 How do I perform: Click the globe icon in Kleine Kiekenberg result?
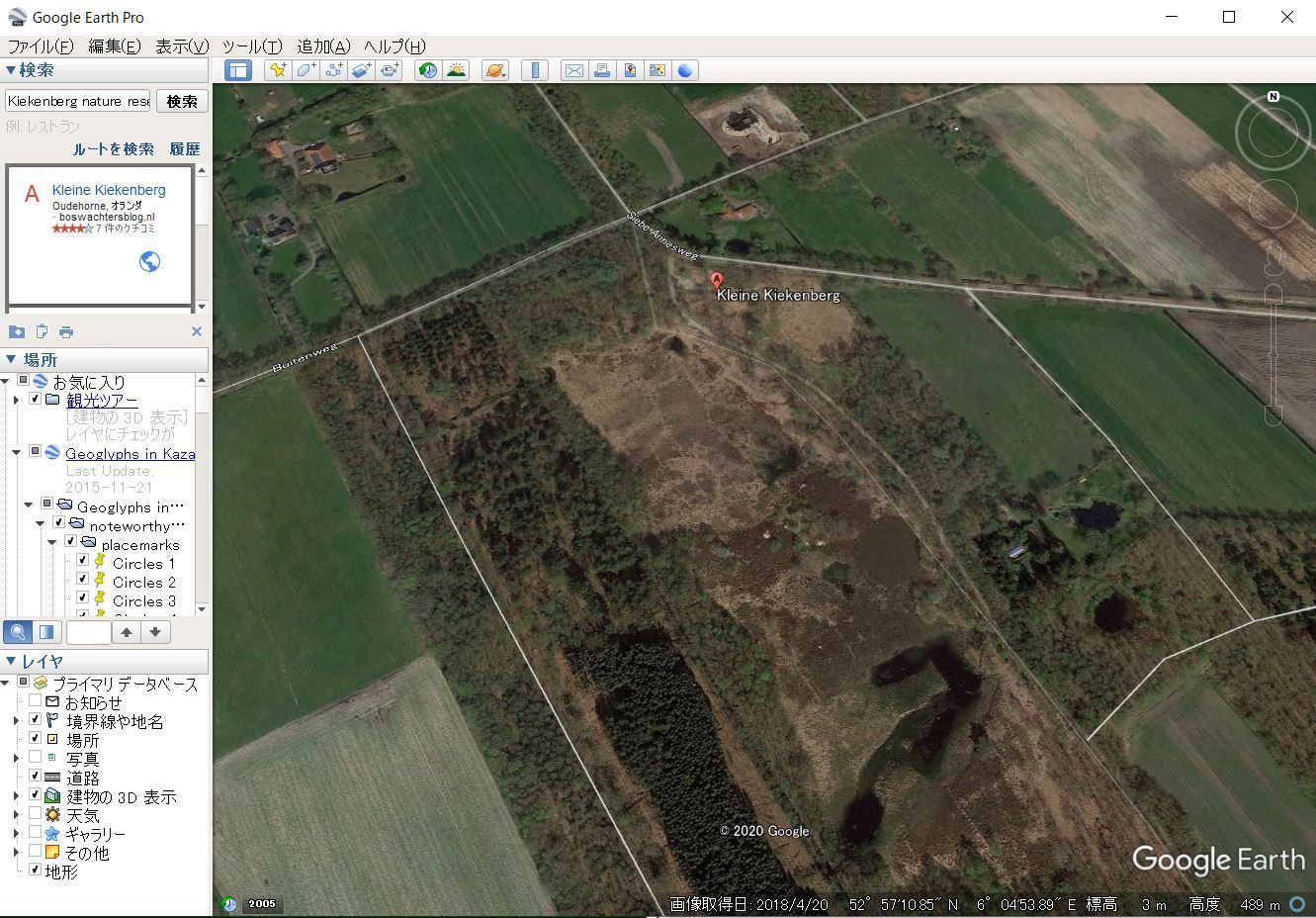(x=149, y=261)
